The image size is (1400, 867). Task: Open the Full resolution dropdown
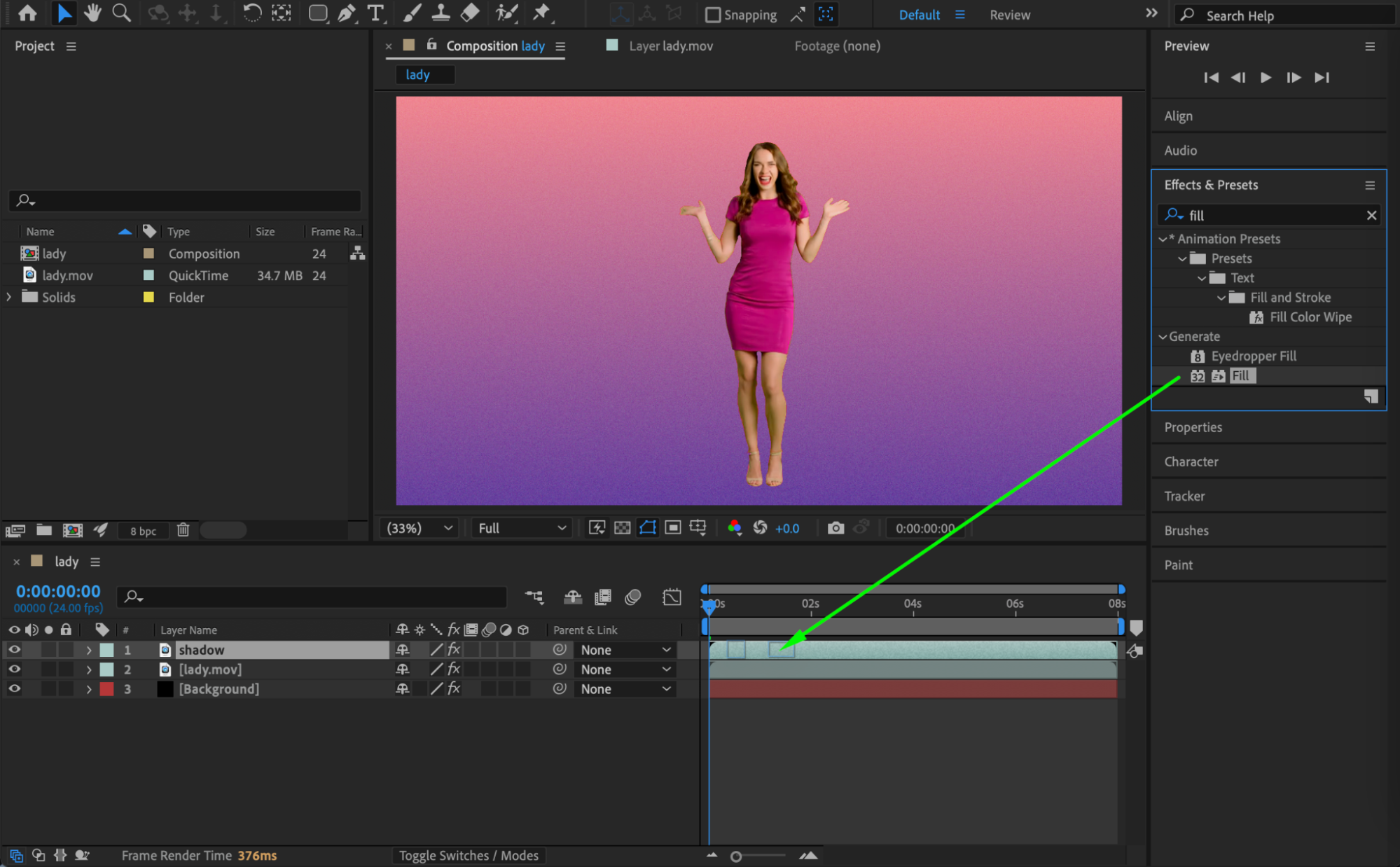(522, 528)
